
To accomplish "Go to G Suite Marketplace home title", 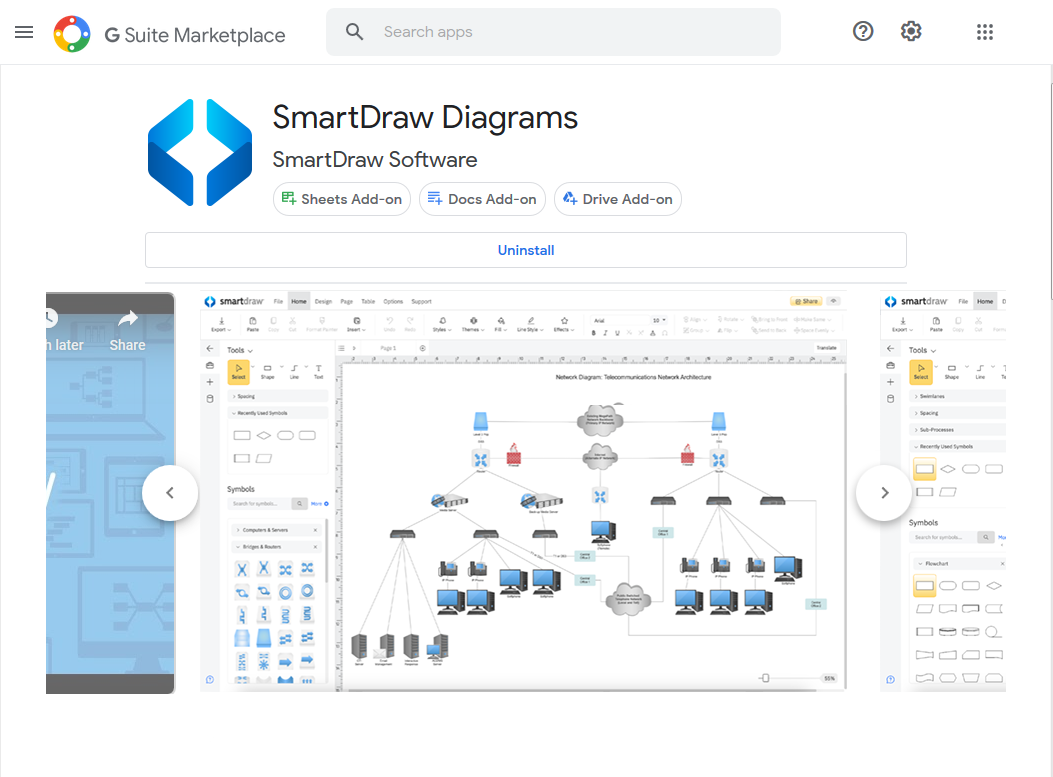I will [195, 35].
